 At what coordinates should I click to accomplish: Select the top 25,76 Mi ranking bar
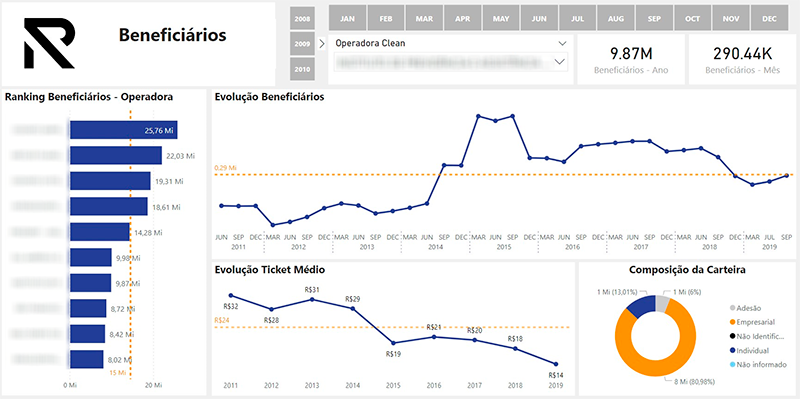coord(123,130)
